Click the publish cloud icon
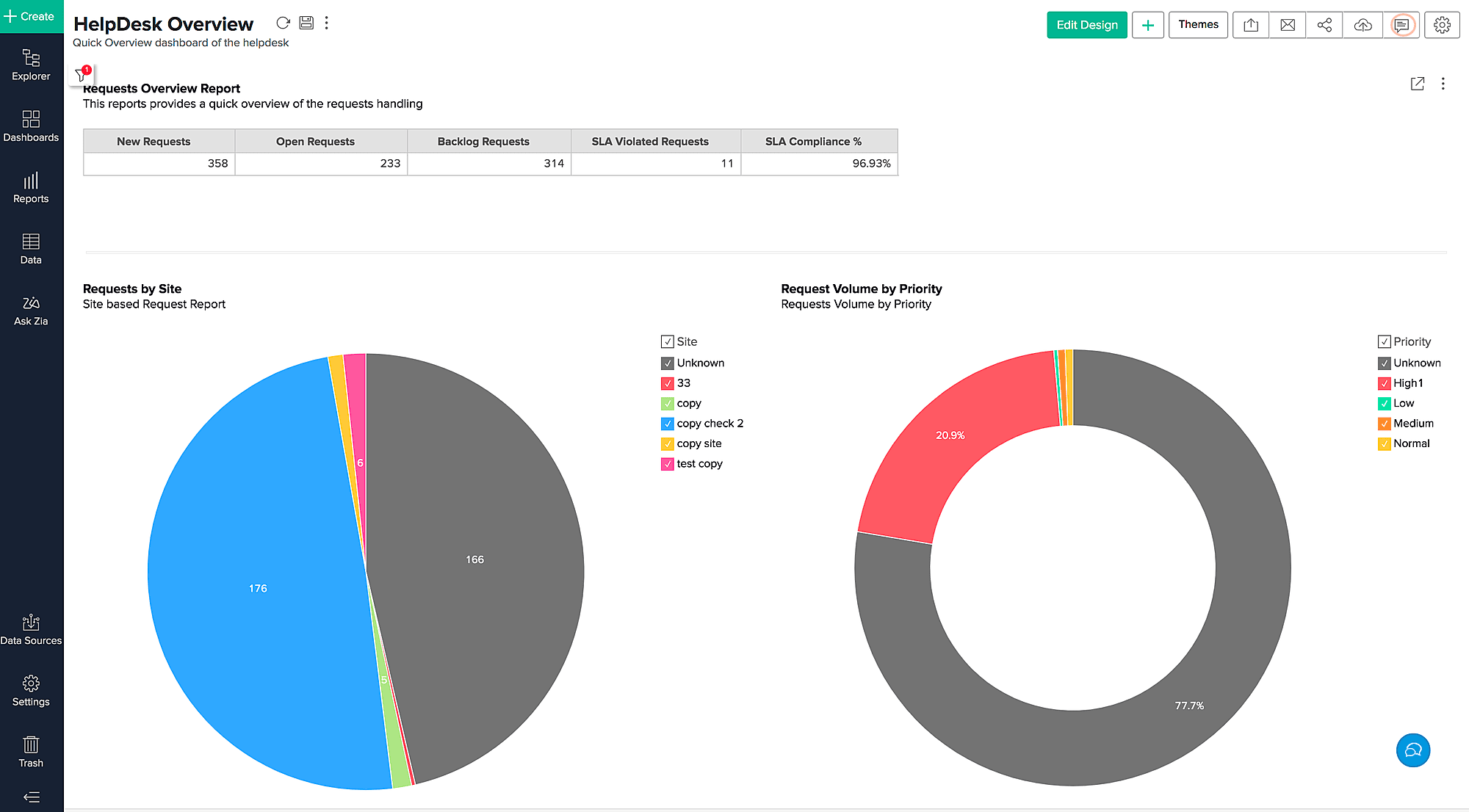 (x=1362, y=25)
